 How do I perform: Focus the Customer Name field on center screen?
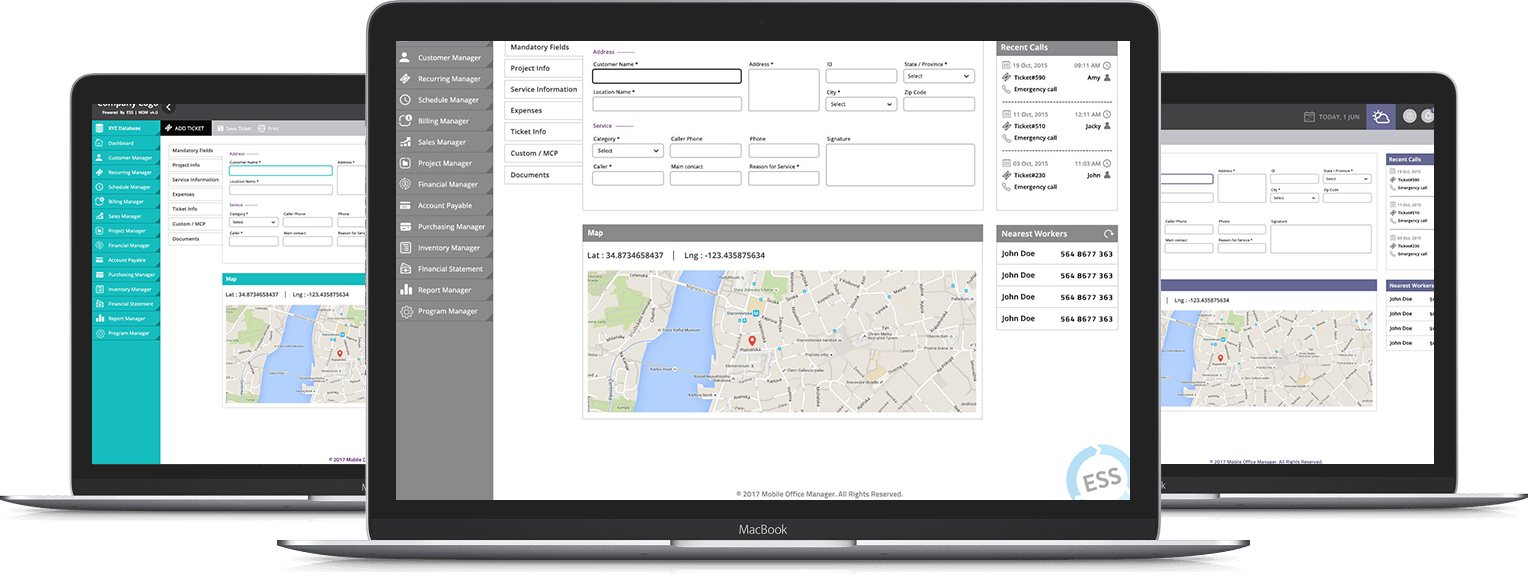666,76
